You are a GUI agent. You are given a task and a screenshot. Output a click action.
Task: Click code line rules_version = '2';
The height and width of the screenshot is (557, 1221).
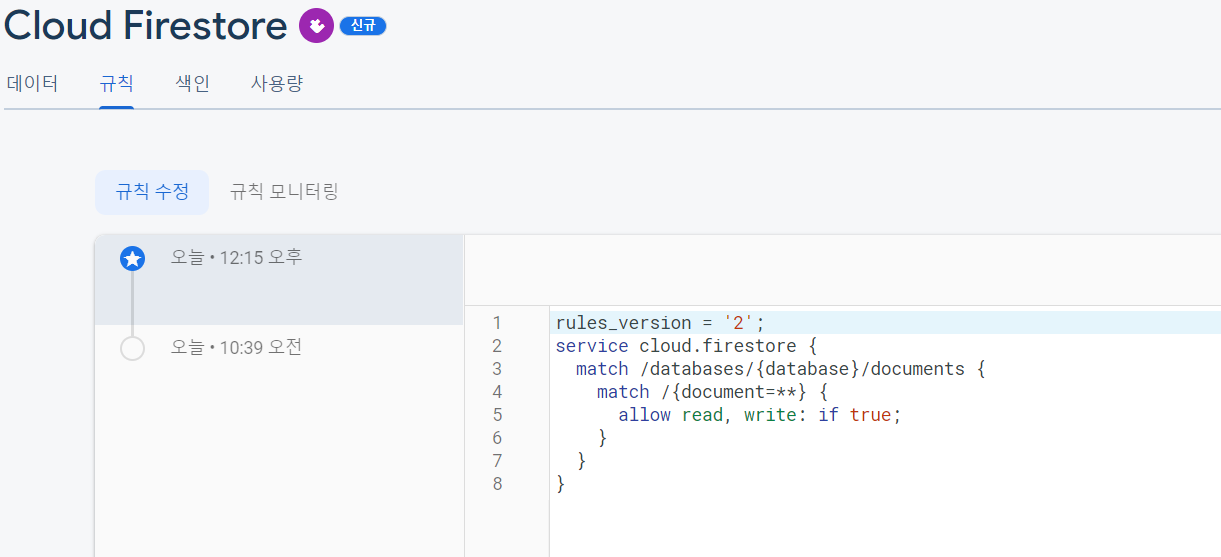point(660,323)
